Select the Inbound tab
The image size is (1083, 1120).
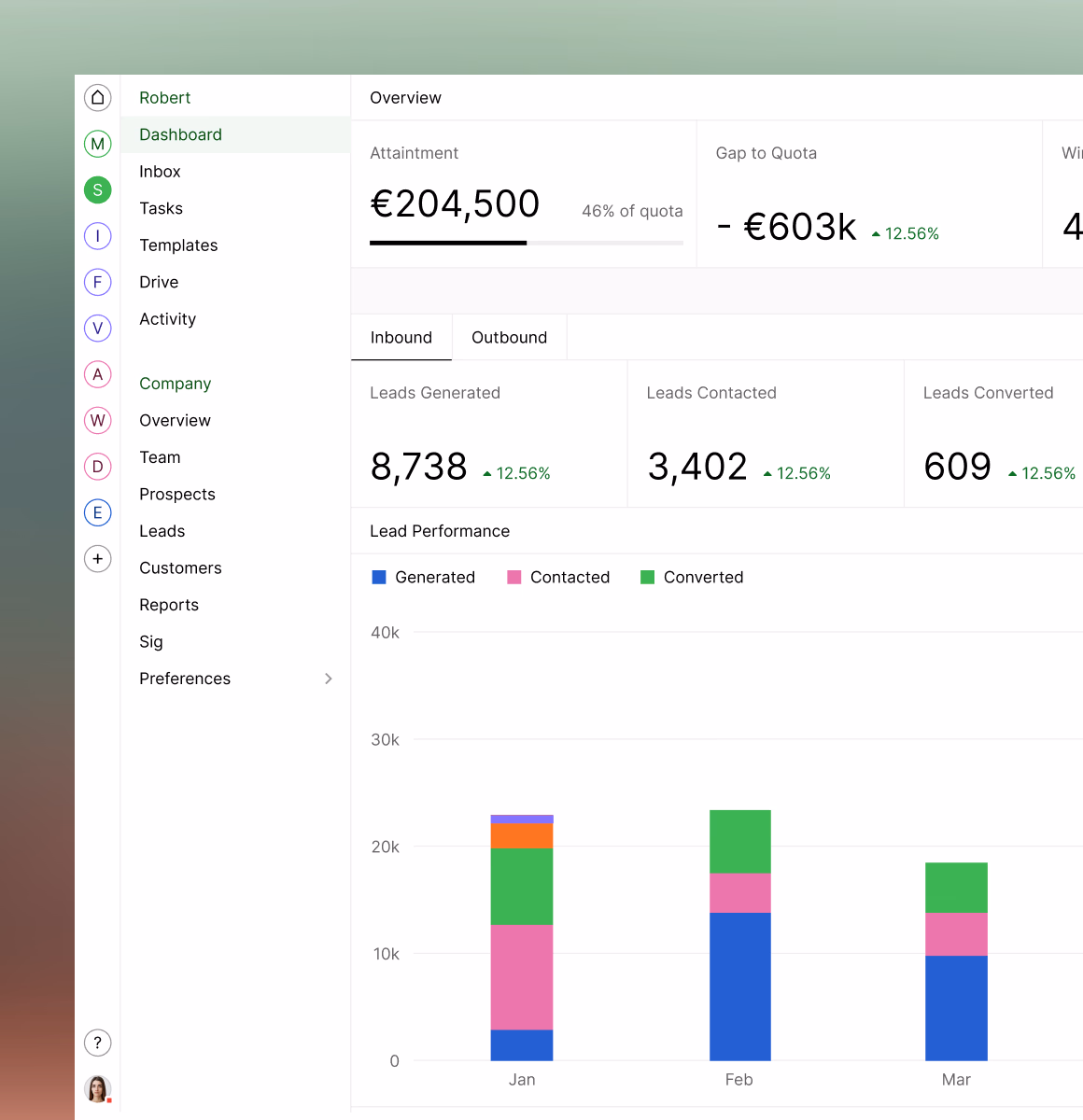[x=401, y=338]
